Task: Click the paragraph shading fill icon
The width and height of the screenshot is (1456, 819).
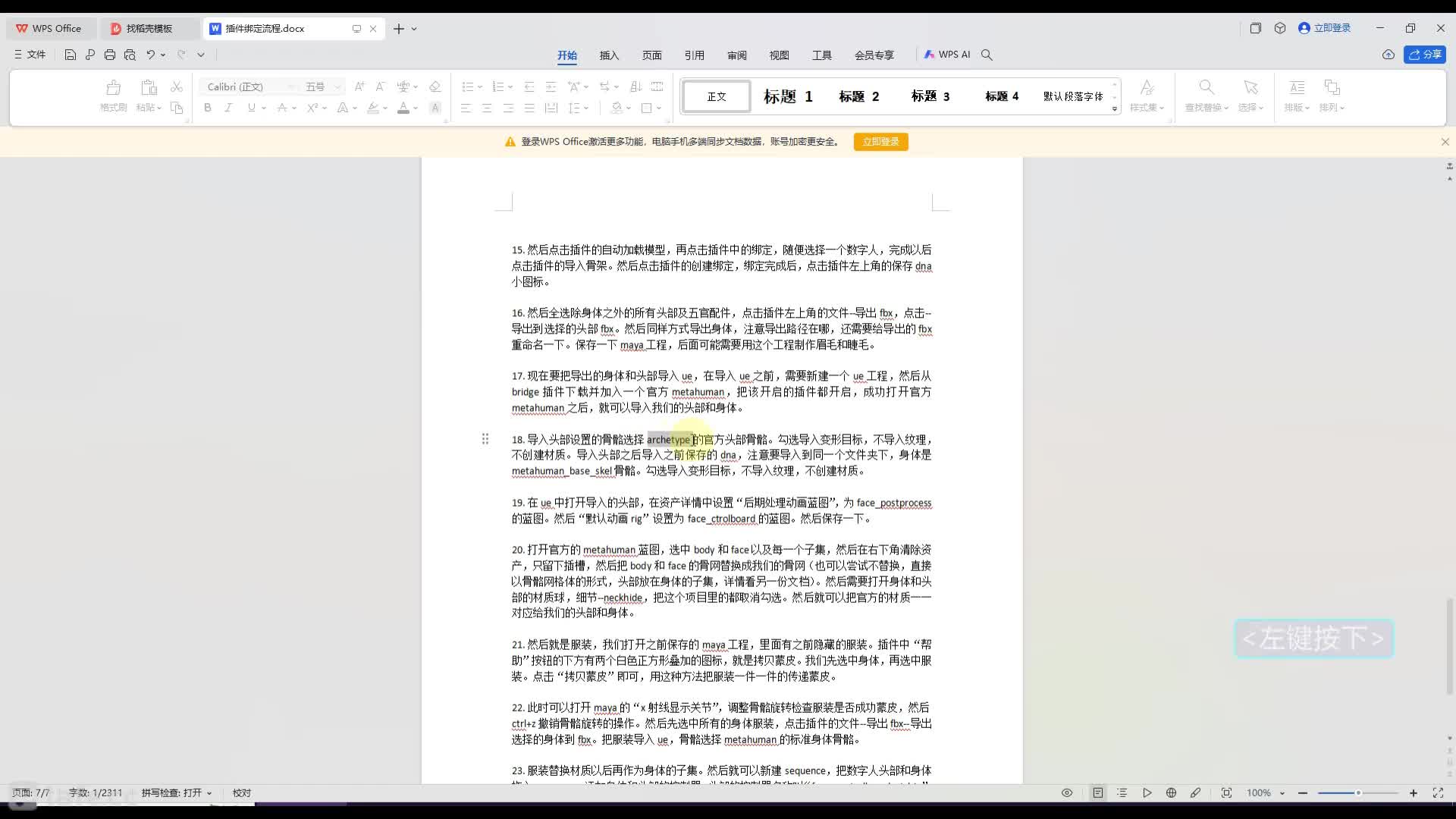Action: [x=617, y=108]
